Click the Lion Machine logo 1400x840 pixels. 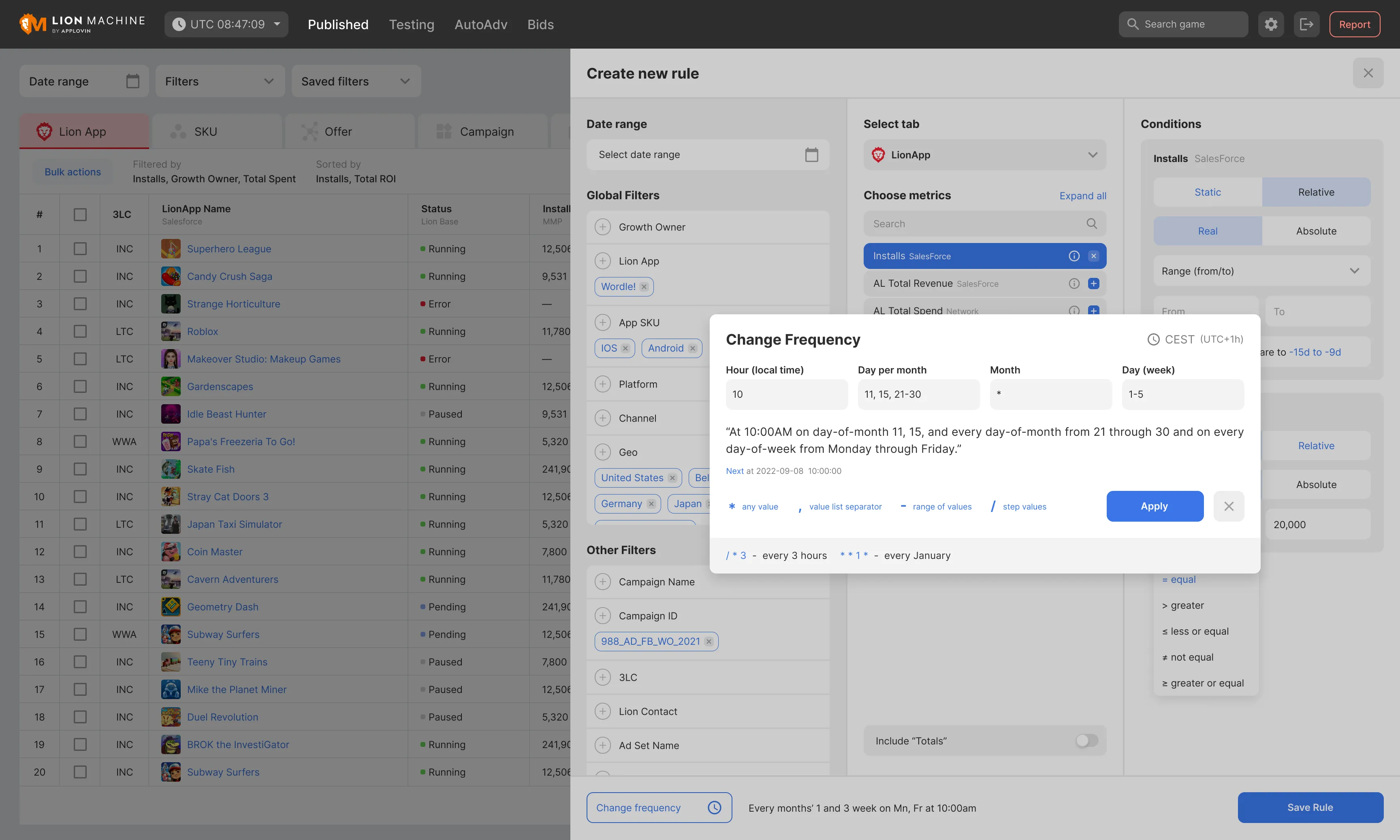tap(83, 24)
